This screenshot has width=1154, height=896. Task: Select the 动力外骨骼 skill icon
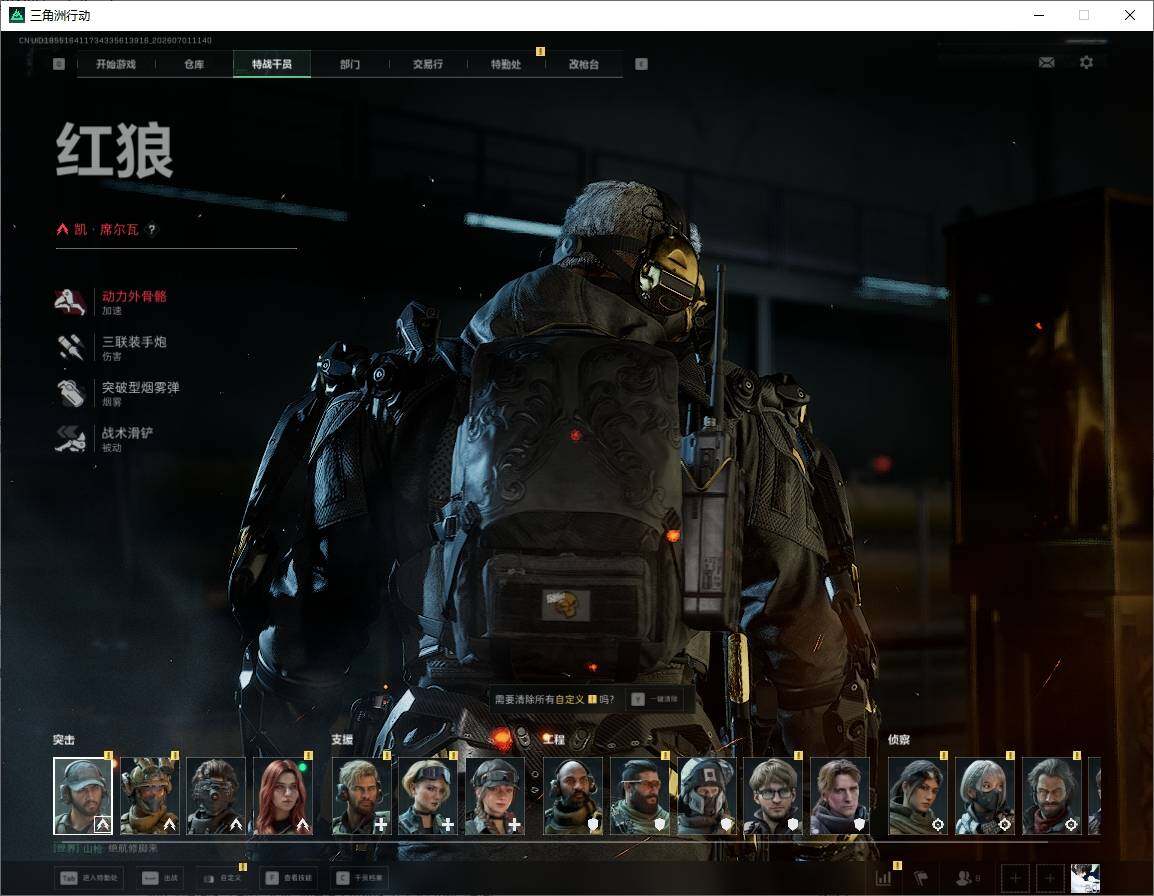71,301
